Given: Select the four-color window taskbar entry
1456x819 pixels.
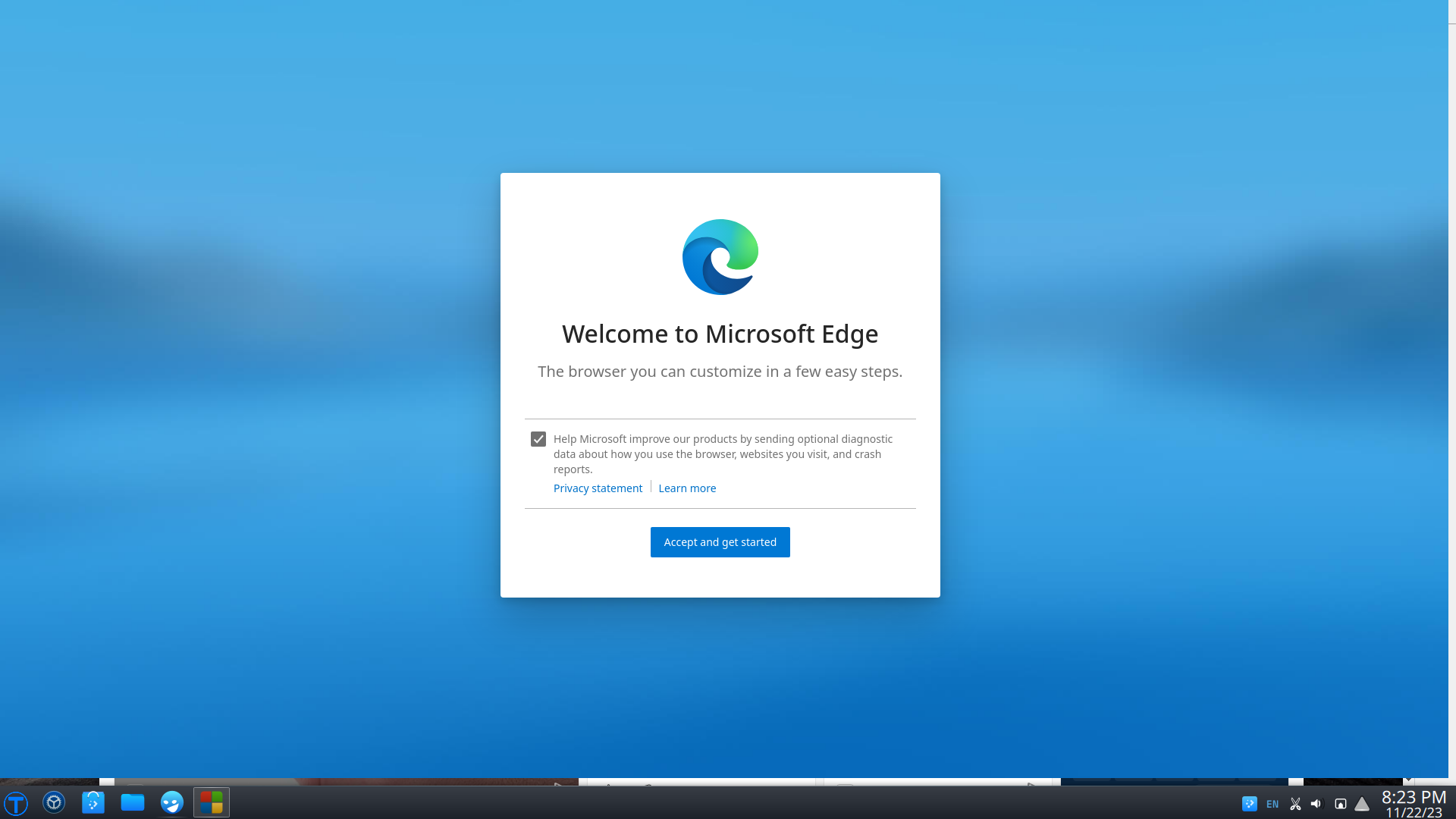Looking at the screenshot, I should pos(212,802).
